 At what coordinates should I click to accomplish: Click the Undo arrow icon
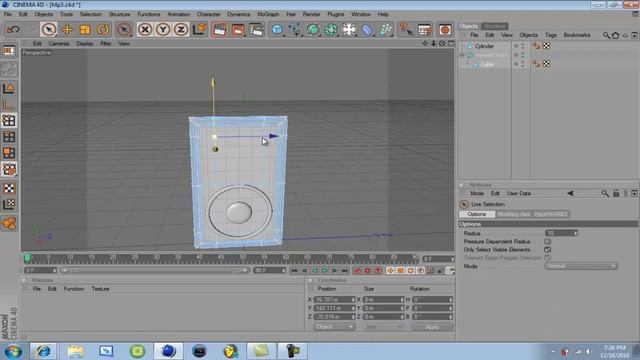point(13,29)
